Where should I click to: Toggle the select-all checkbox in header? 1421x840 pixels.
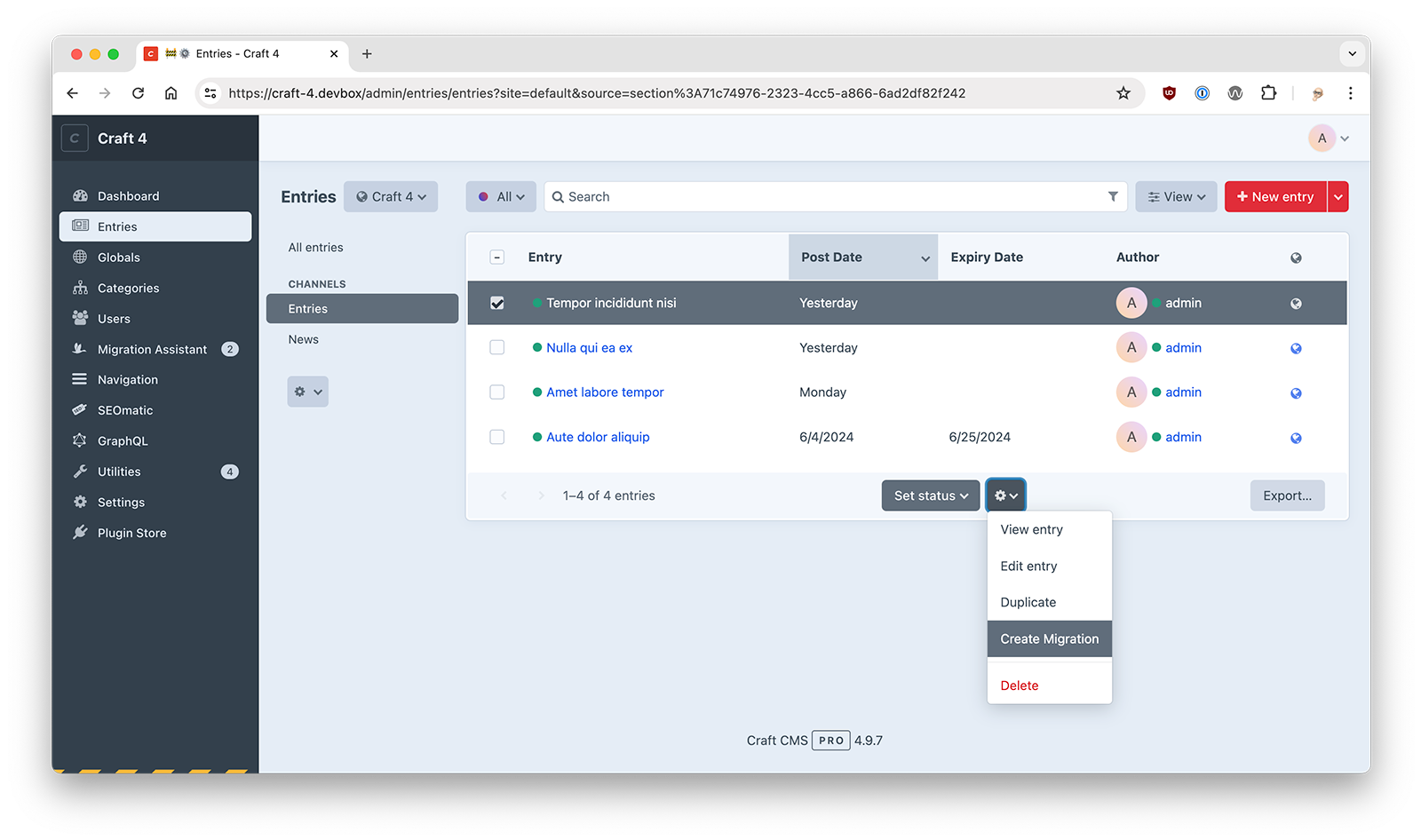coord(497,258)
